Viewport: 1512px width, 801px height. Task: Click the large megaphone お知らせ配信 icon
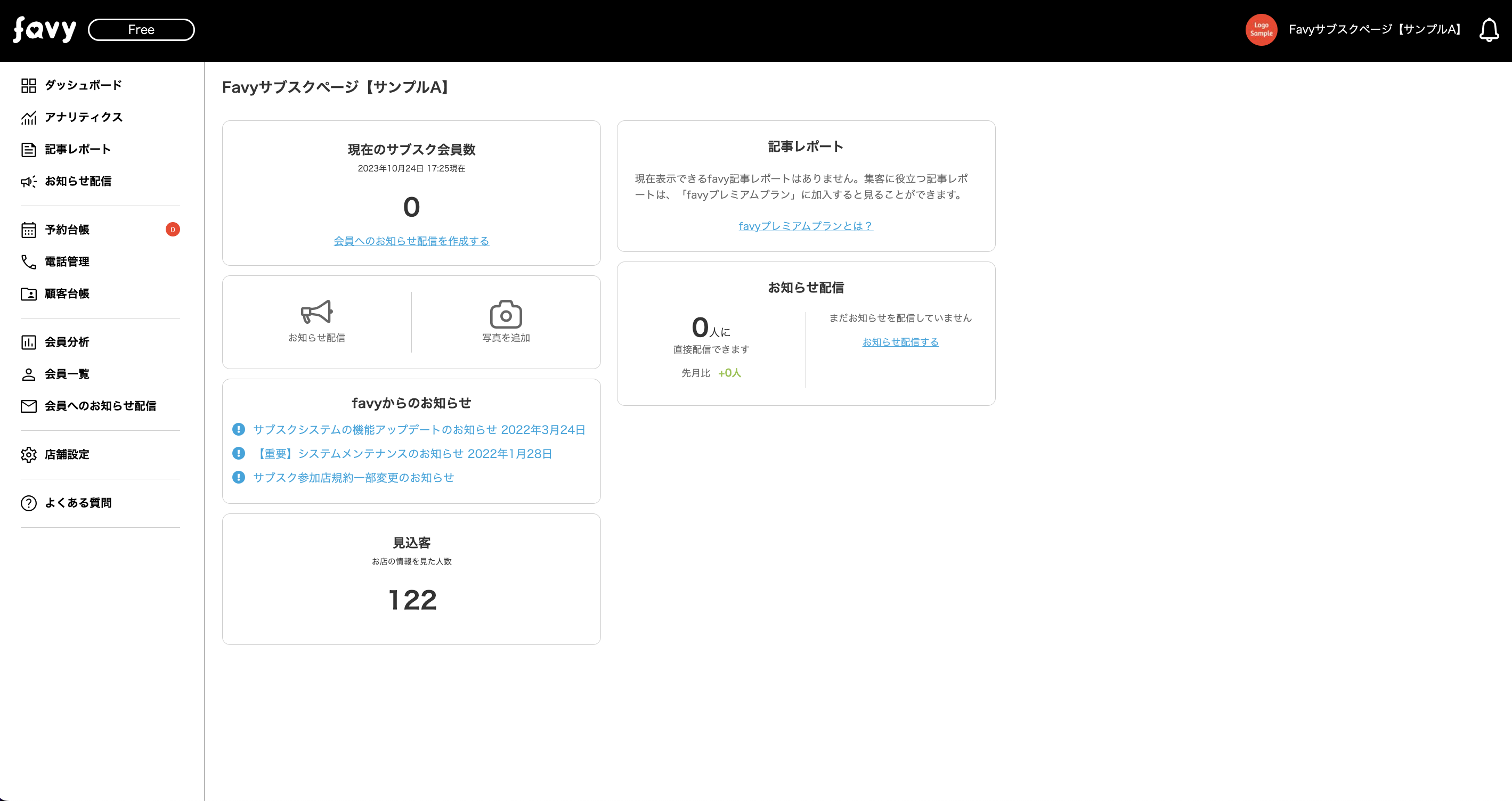[317, 312]
